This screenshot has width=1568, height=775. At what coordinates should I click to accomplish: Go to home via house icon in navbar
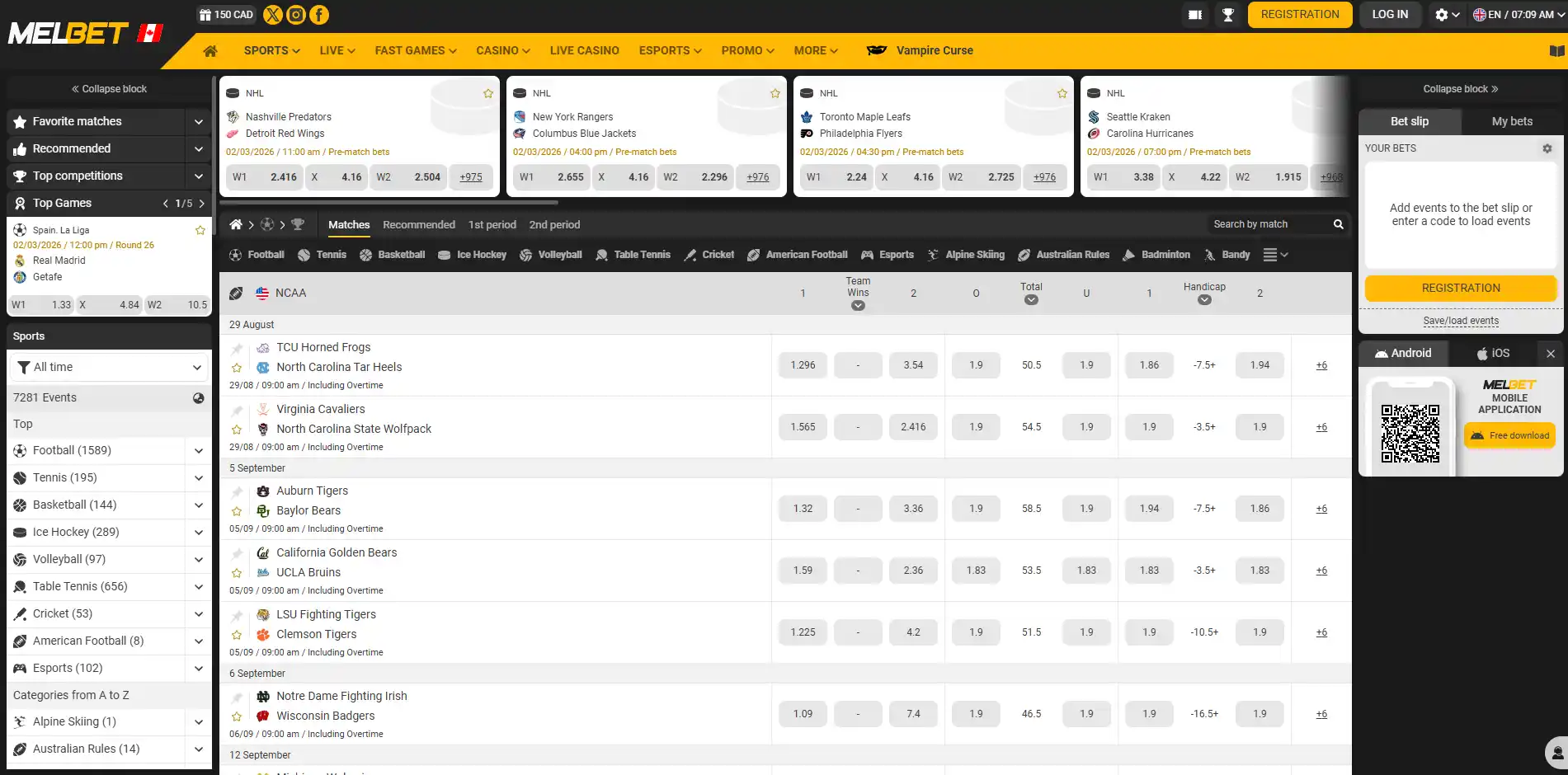[x=210, y=50]
